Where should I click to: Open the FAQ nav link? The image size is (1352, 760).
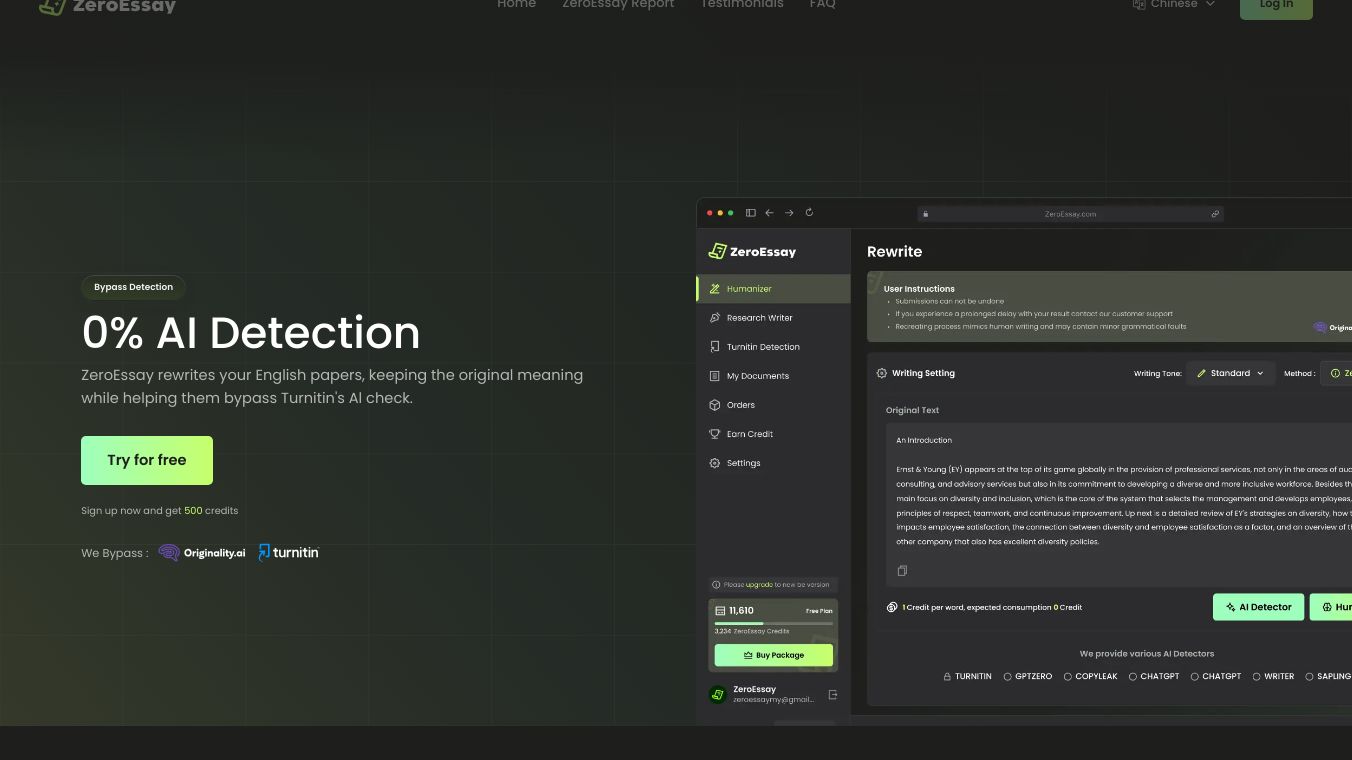(822, 5)
